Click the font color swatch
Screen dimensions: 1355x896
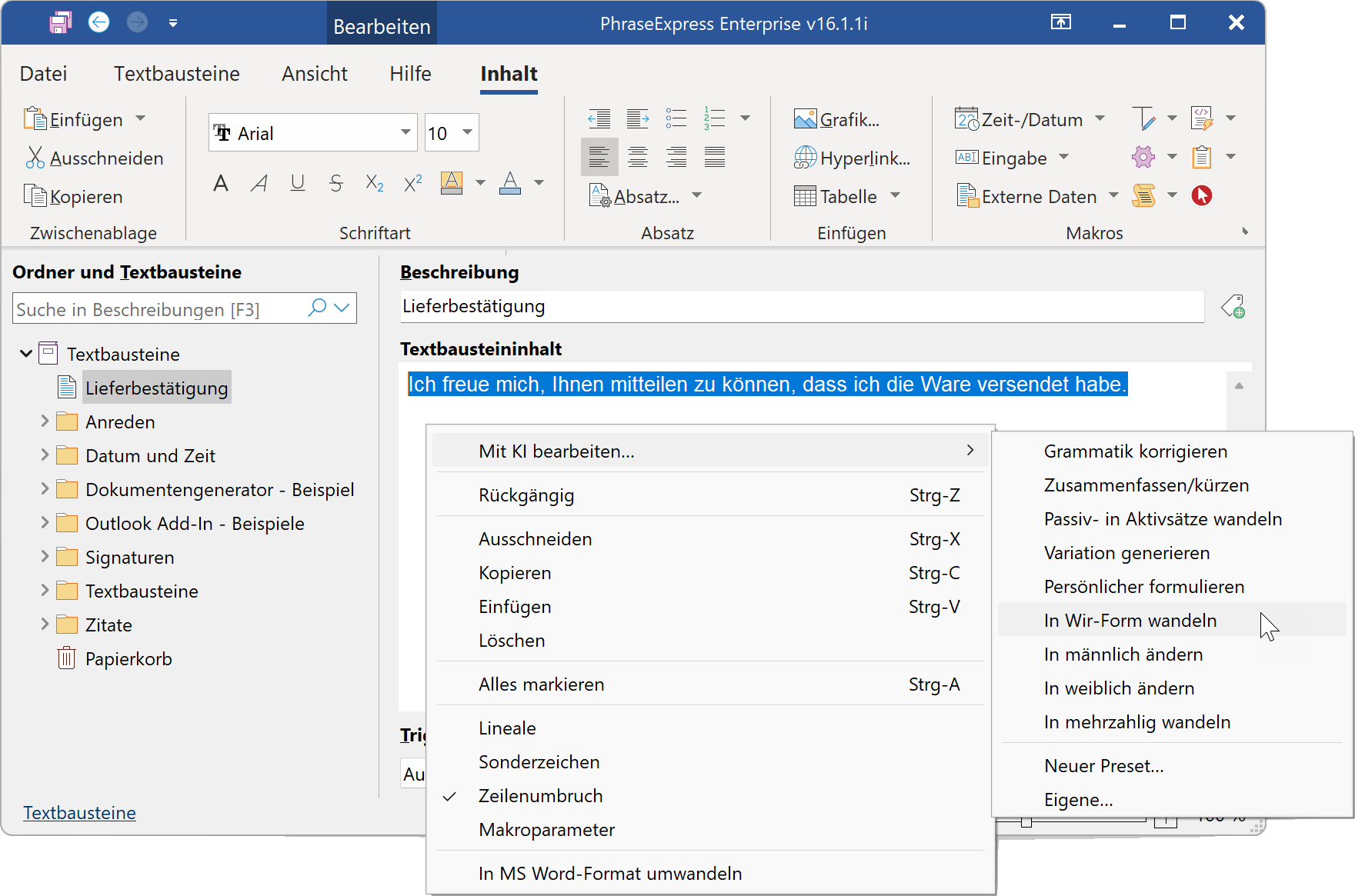[x=510, y=183]
